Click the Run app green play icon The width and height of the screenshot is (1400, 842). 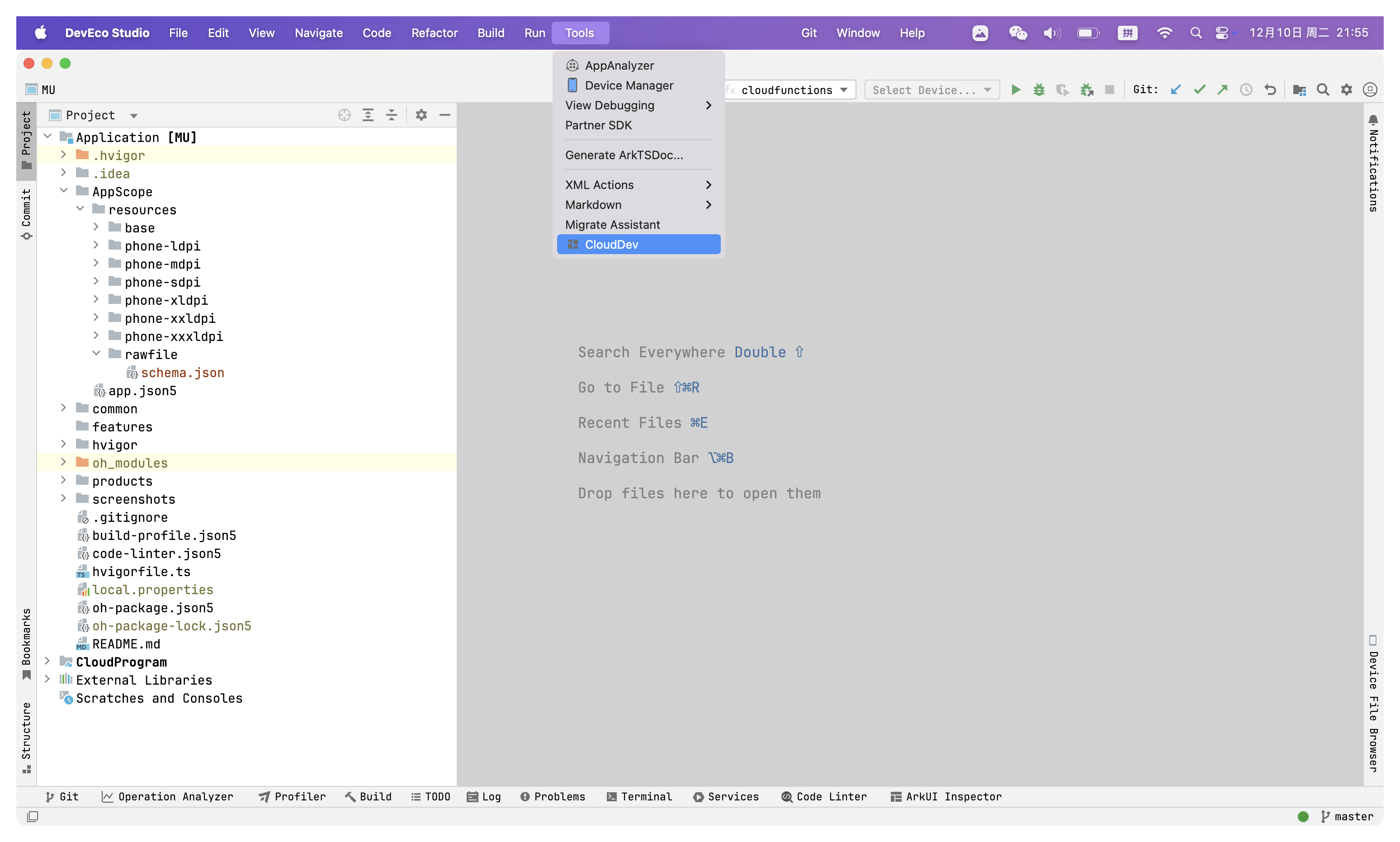(1015, 90)
